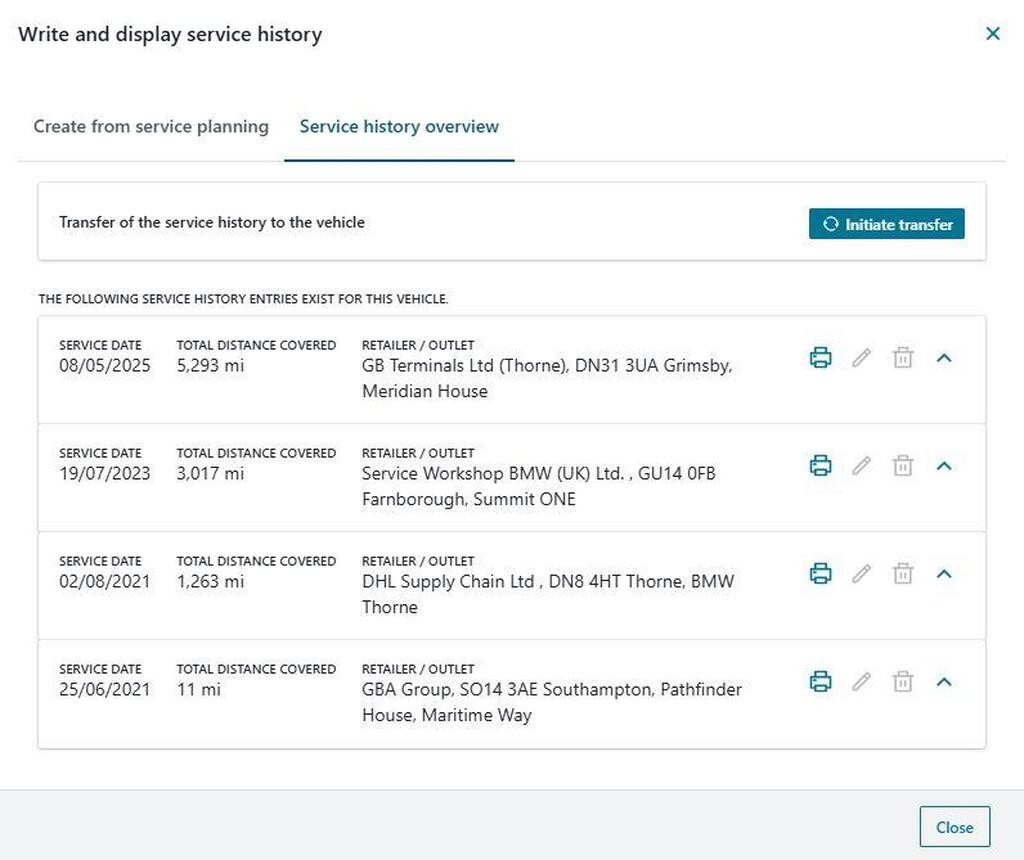Image resolution: width=1024 pixels, height=860 pixels.
Task: Select the date 19/07/2023
Action: (104, 473)
